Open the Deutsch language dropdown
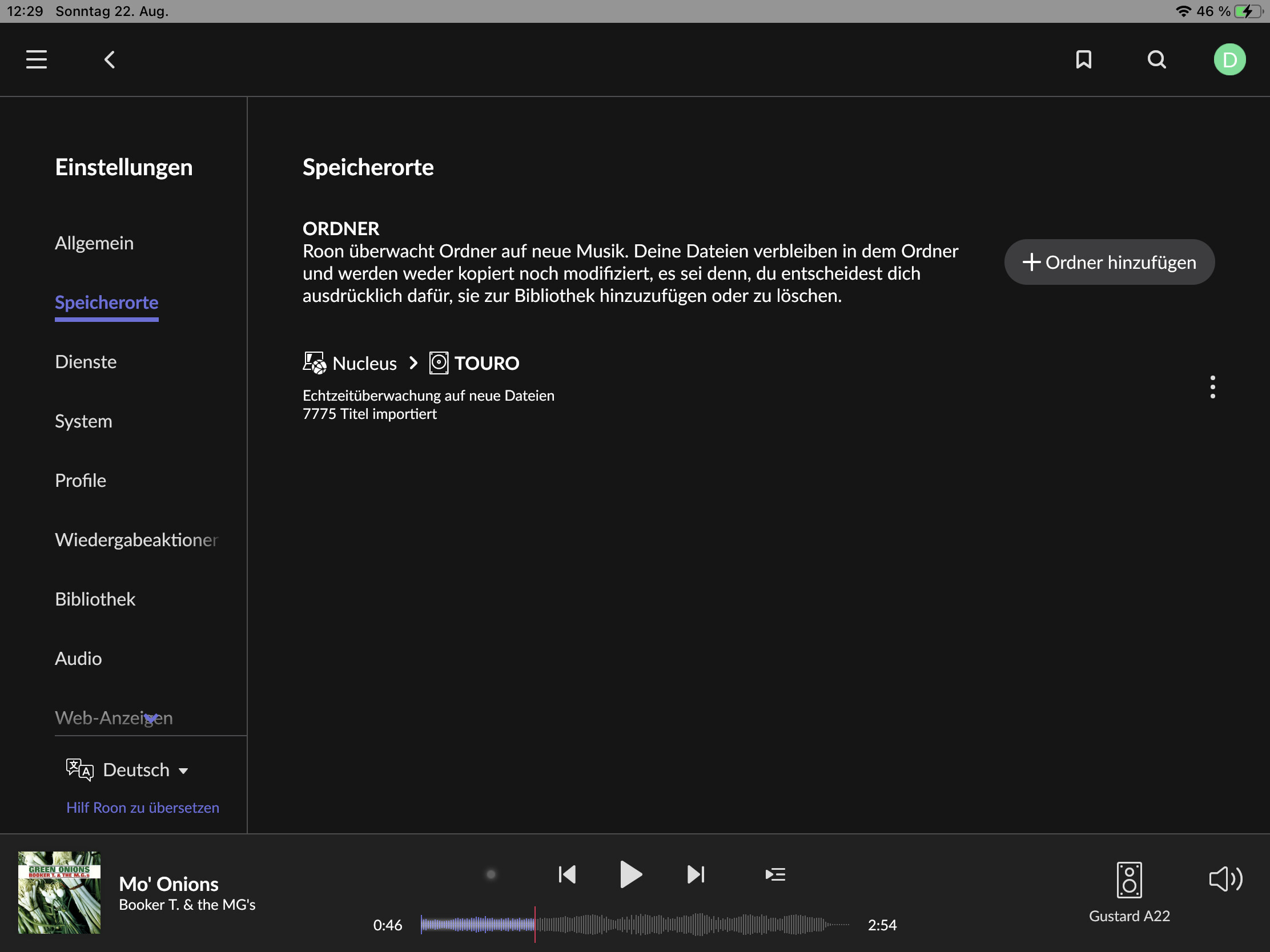The height and width of the screenshot is (952, 1270). click(145, 769)
